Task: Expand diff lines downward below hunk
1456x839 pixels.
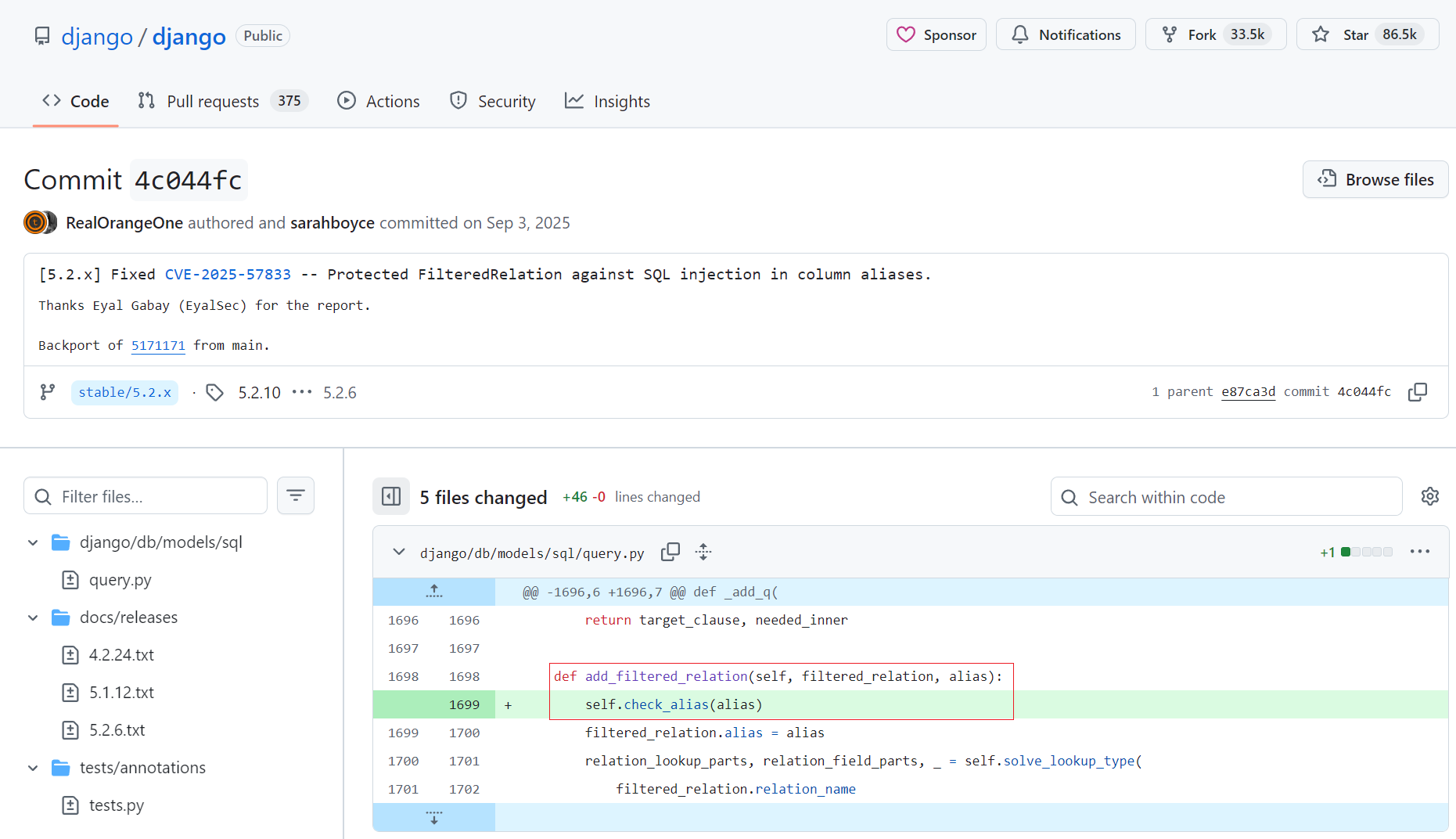Action: coord(434,817)
